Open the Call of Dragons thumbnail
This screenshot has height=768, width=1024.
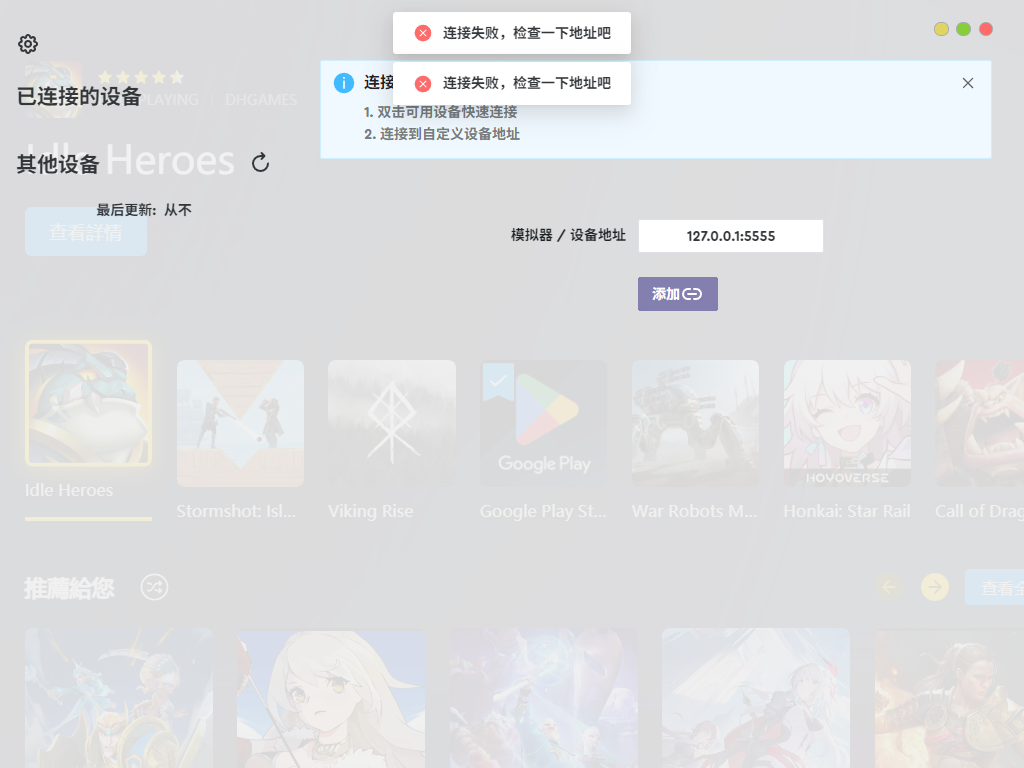(980, 423)
